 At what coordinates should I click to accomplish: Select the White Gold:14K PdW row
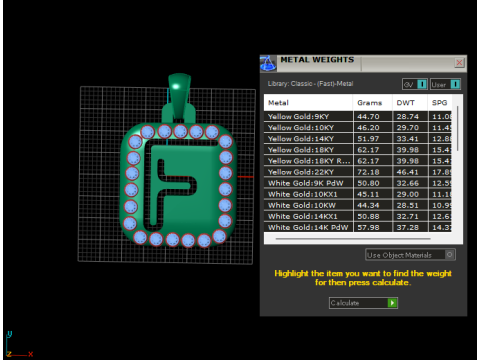[x=358, y=227]
